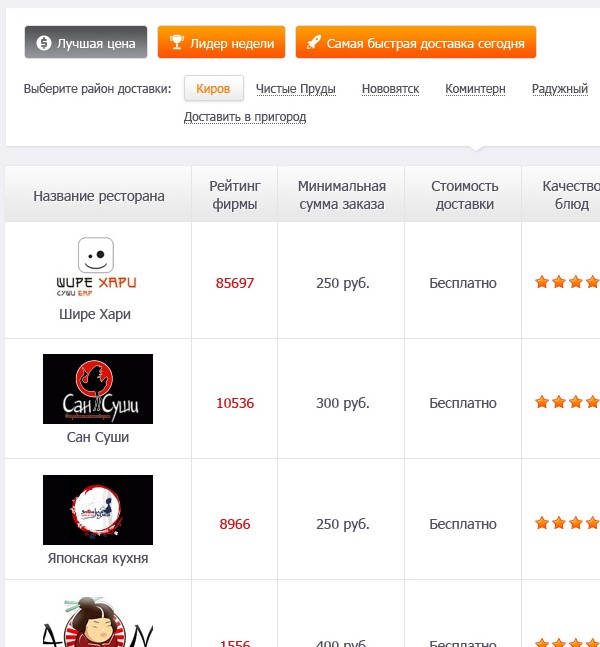
Task: Click '250 руб.' in Японская кухня row
Action: [343, 524]
